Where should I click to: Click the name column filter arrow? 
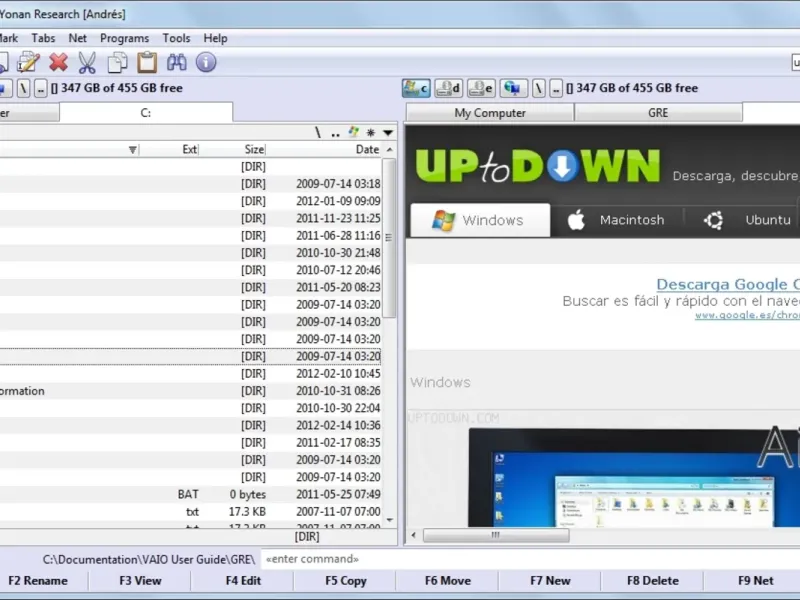[133, 149]
